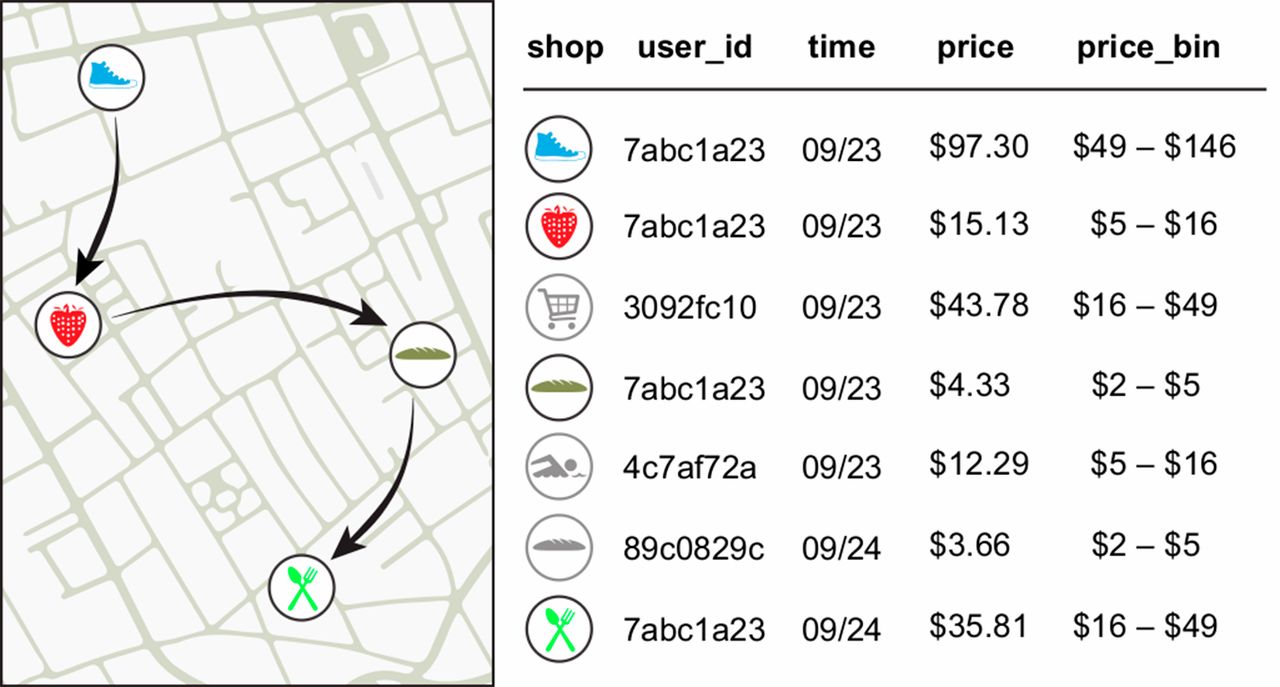Select user ID 4c7af72a
The width and height of the screenshot is (1280, 687).
tap(690, 467)
